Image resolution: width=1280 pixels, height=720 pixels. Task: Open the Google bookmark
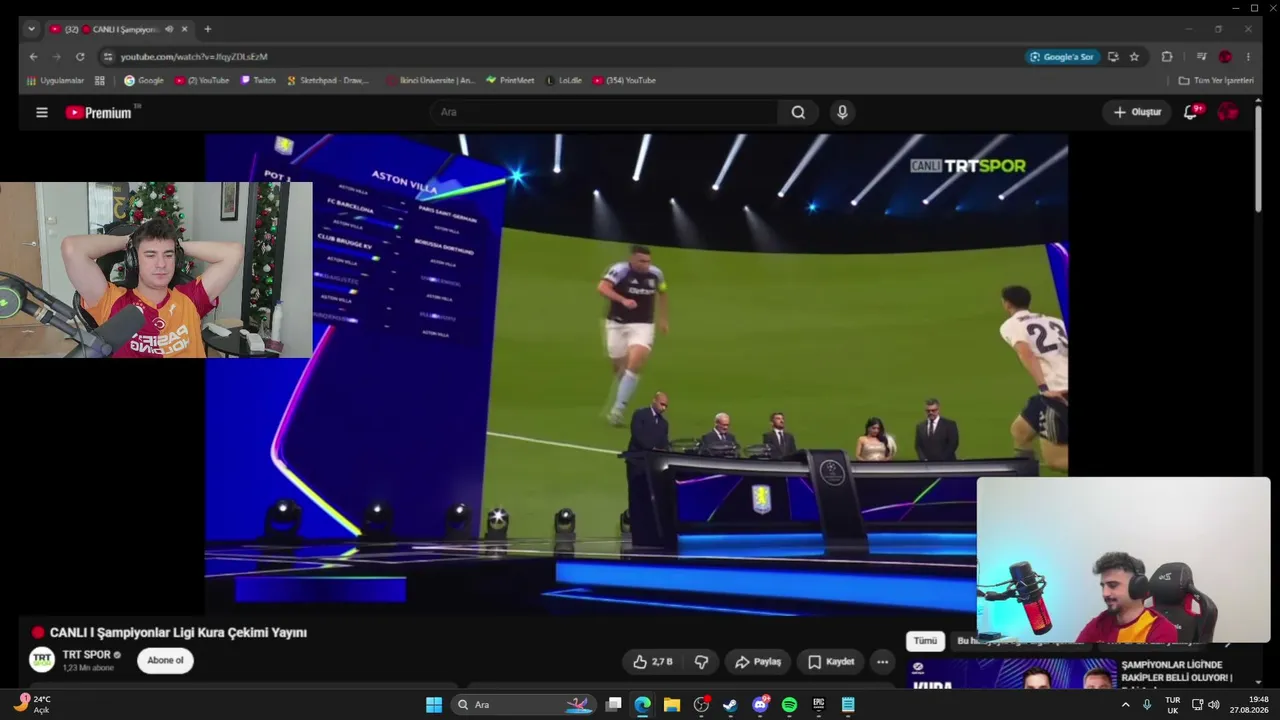(144, 81)
